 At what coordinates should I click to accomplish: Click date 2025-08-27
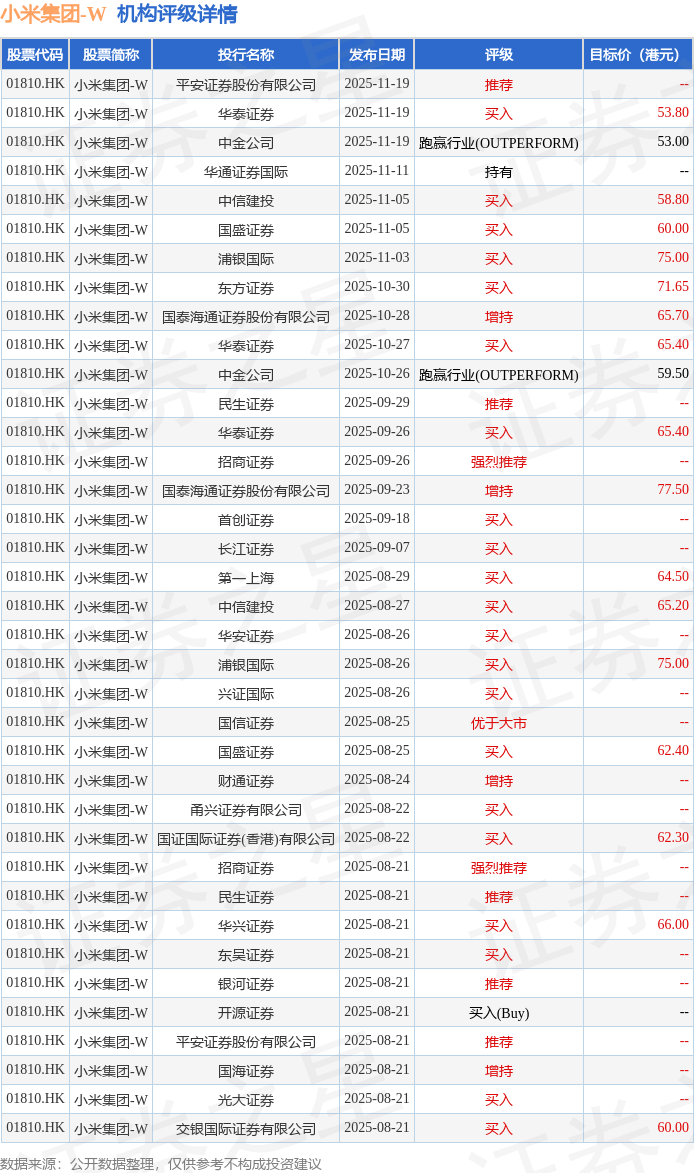(377, 606)
